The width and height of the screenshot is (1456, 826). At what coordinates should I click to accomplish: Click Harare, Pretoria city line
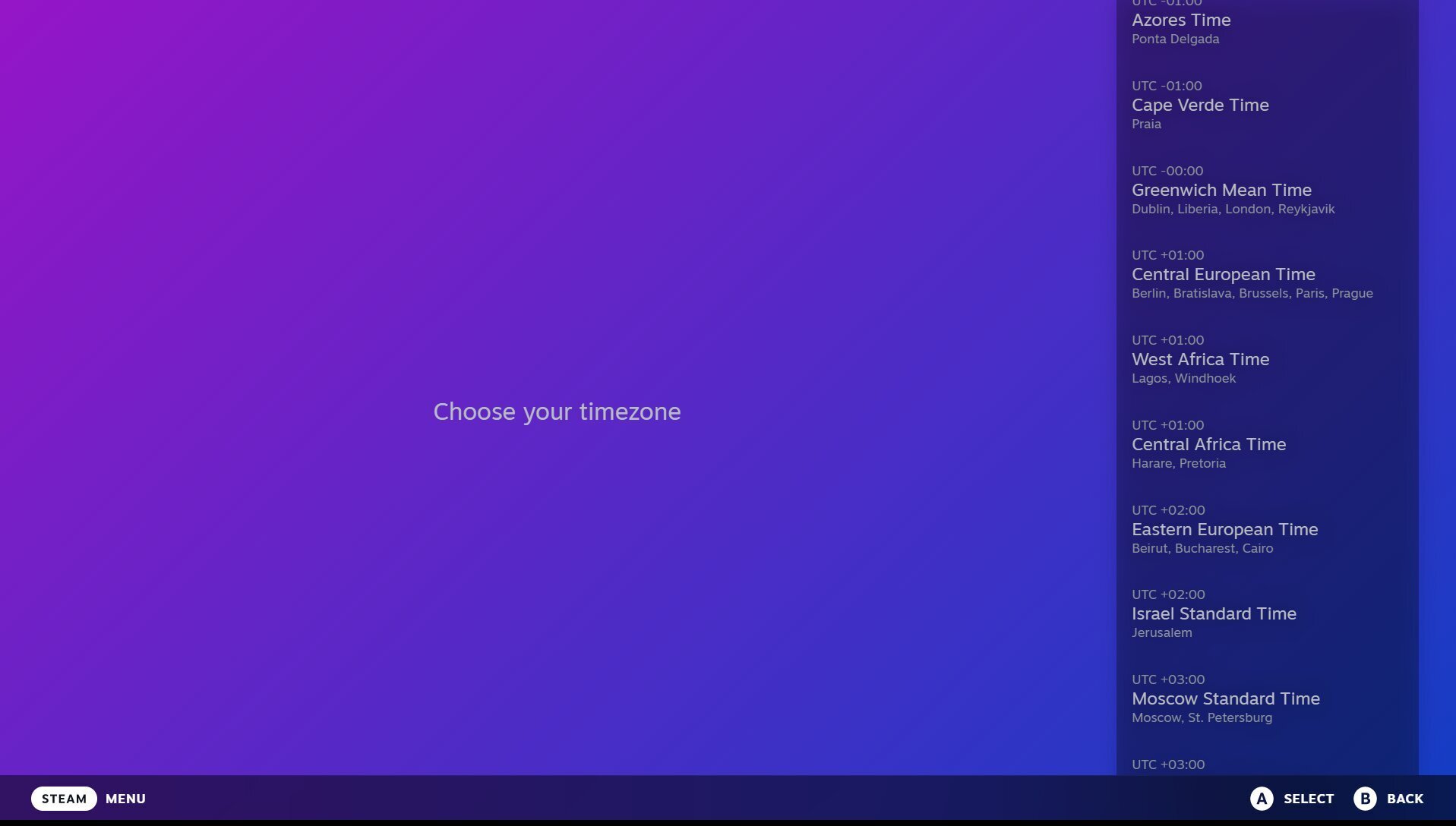pos(1179,464)
